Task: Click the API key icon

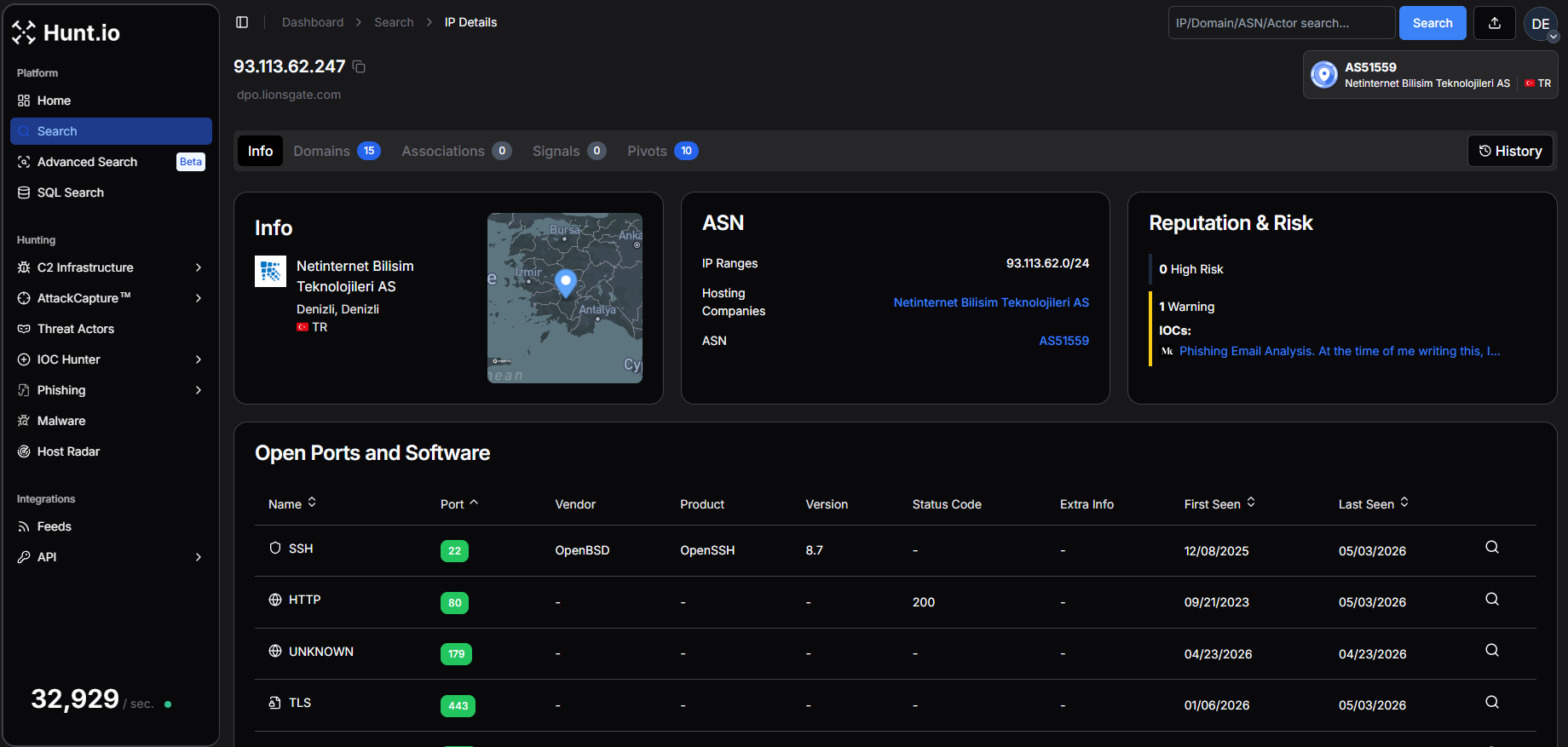Action: [x=24, y=557]
